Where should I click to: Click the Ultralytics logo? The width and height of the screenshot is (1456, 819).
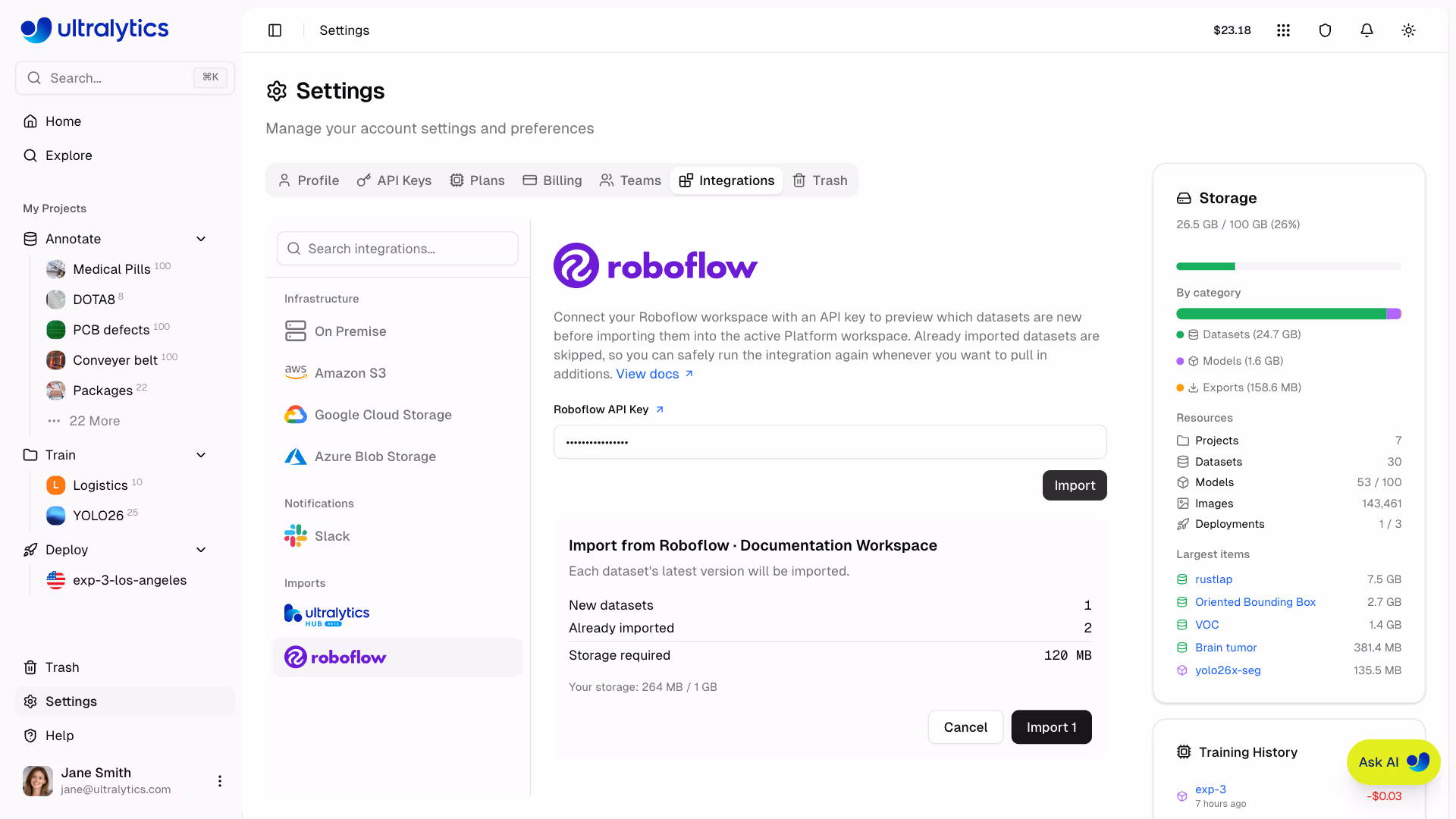tap(95, 29)
